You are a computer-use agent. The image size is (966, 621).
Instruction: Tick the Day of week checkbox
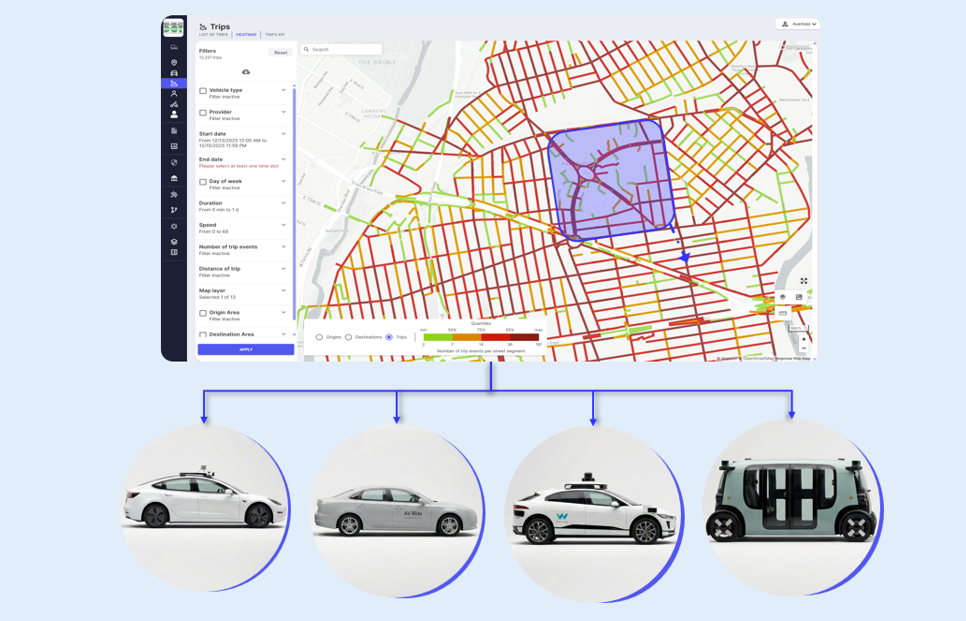203,182
